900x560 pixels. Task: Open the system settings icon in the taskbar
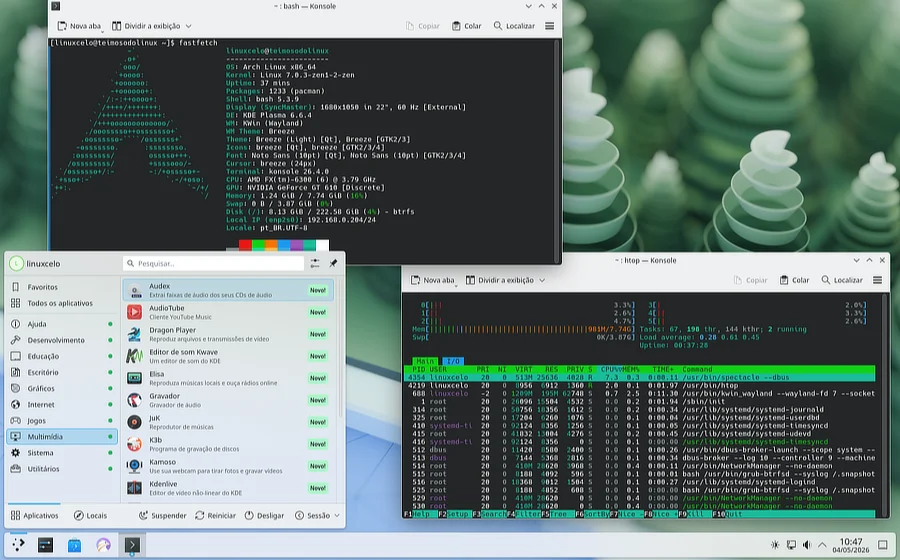pyautogui.click(x=45, y=545)
